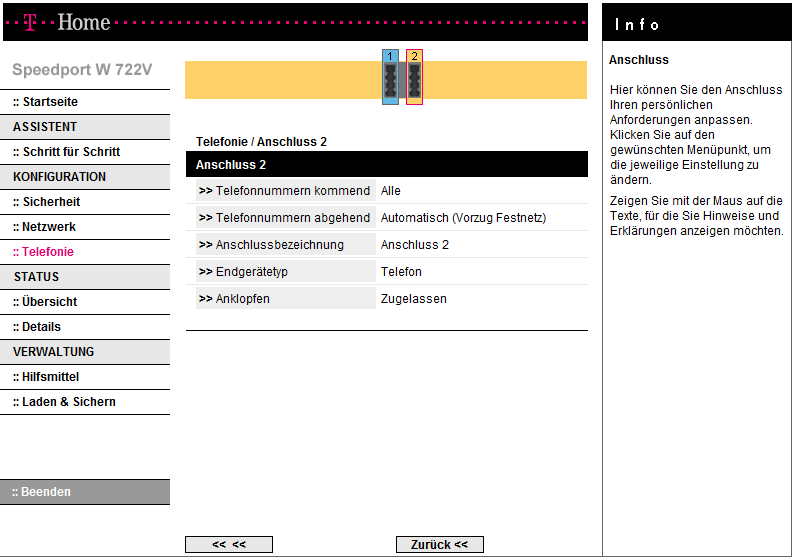Open Hilfsmittel under Verwaltung
The image size is (793, 558).
(46, 377)
